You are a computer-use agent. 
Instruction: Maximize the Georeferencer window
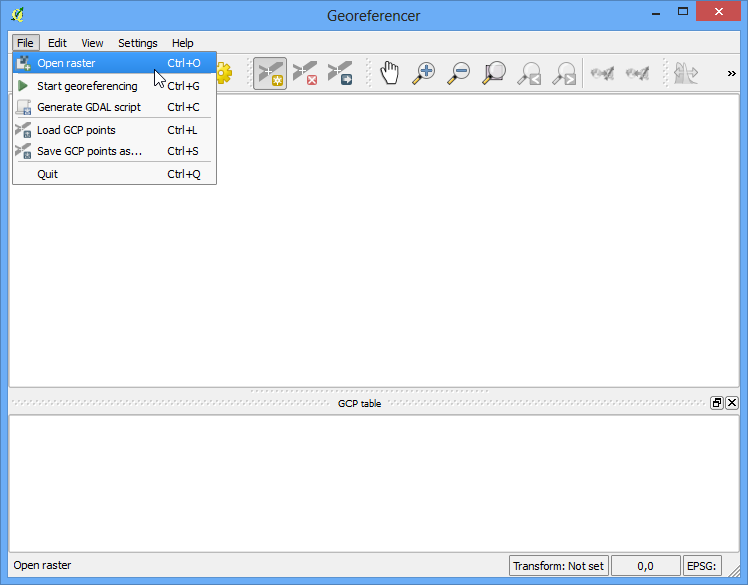[x=683, y=11]
